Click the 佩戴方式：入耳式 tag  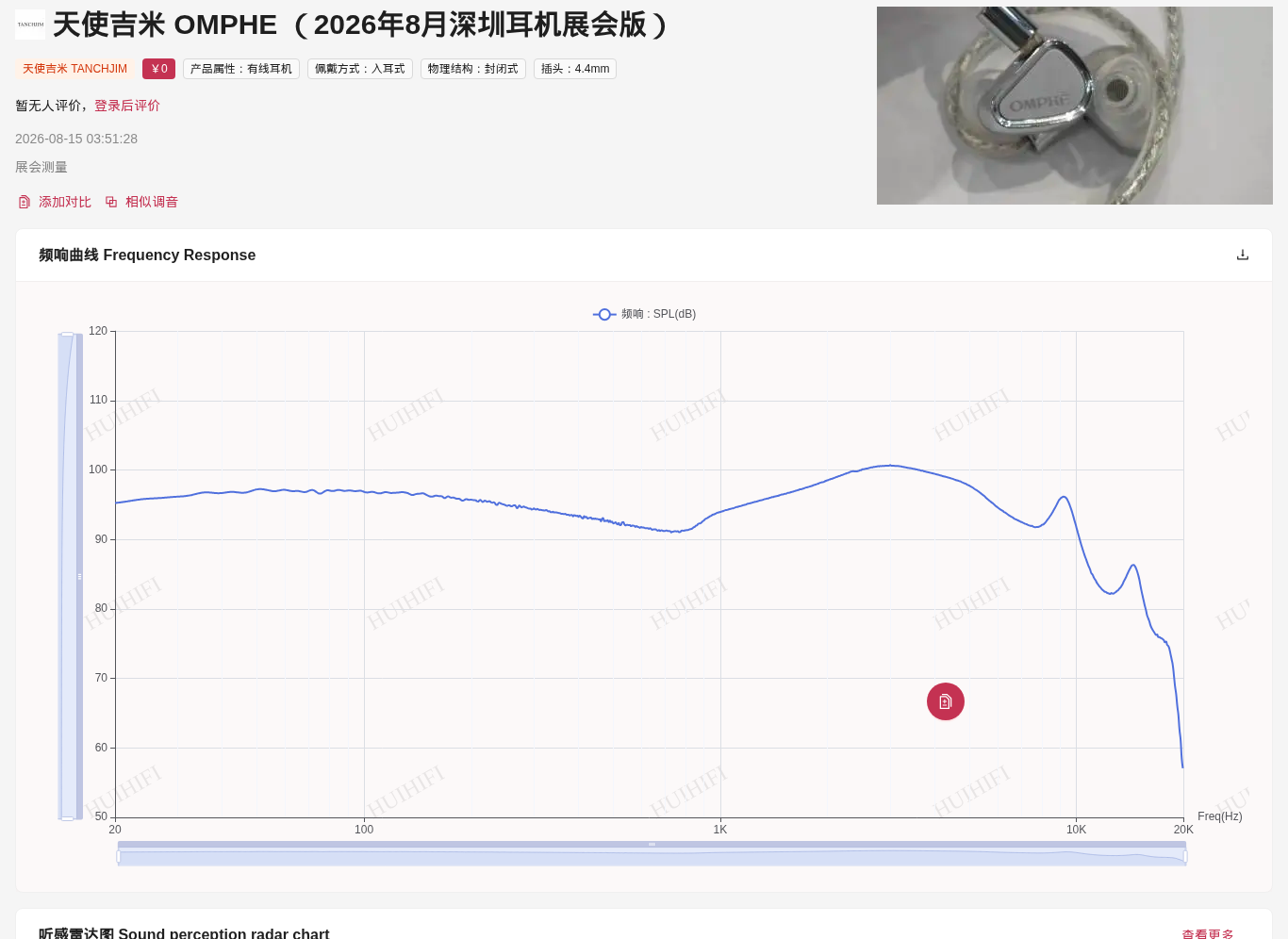click(x=360, y=69)
